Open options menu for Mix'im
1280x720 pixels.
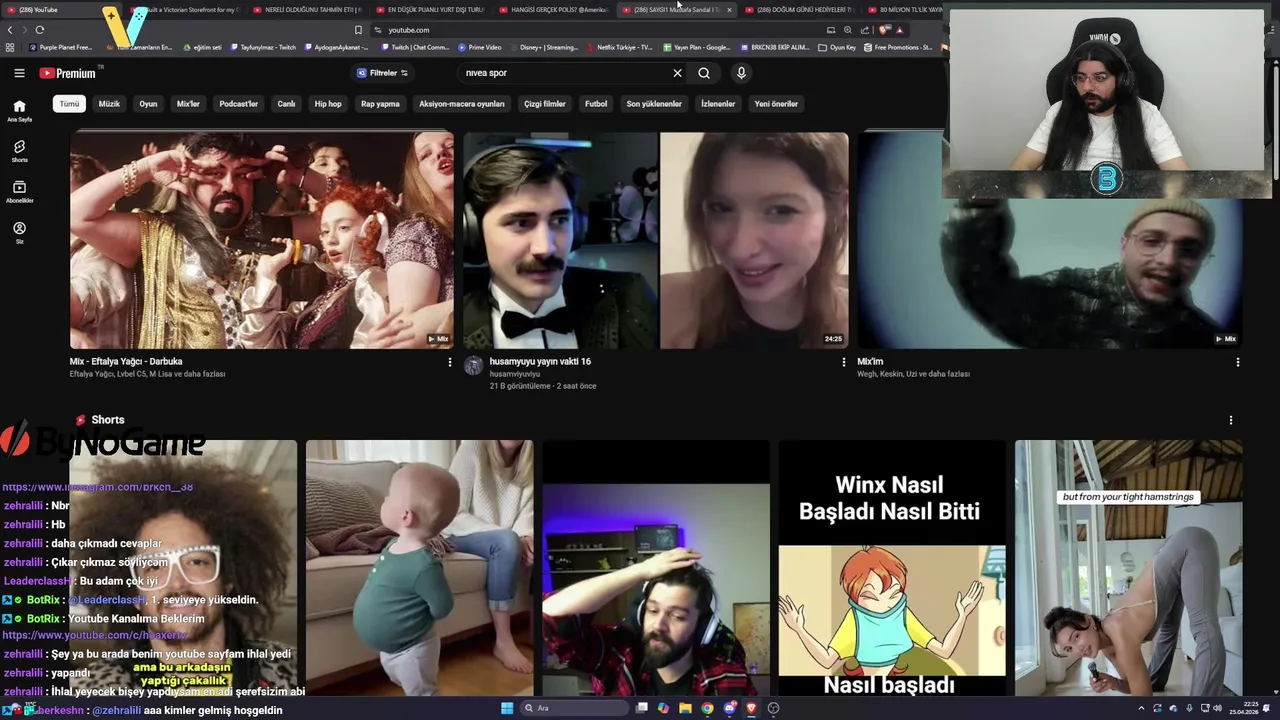[x=1237, y=362]
